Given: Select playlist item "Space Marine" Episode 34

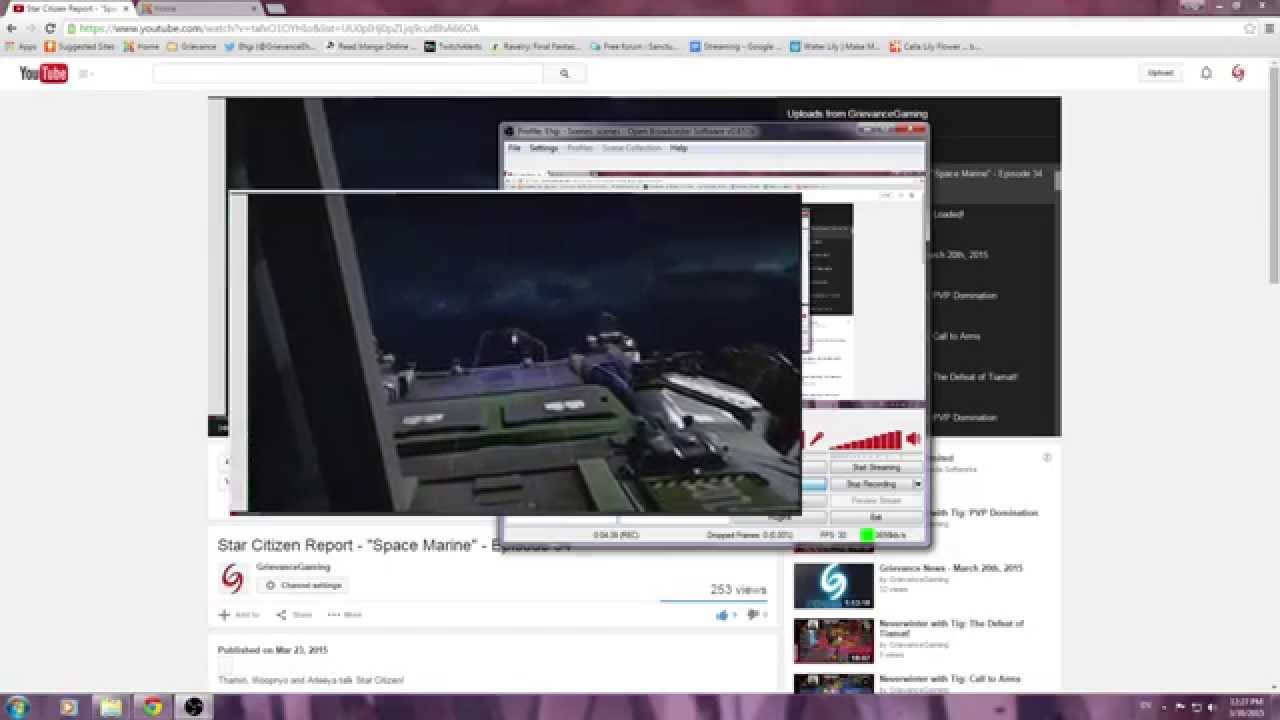Looking at the screenshot, I should point(988,174).
